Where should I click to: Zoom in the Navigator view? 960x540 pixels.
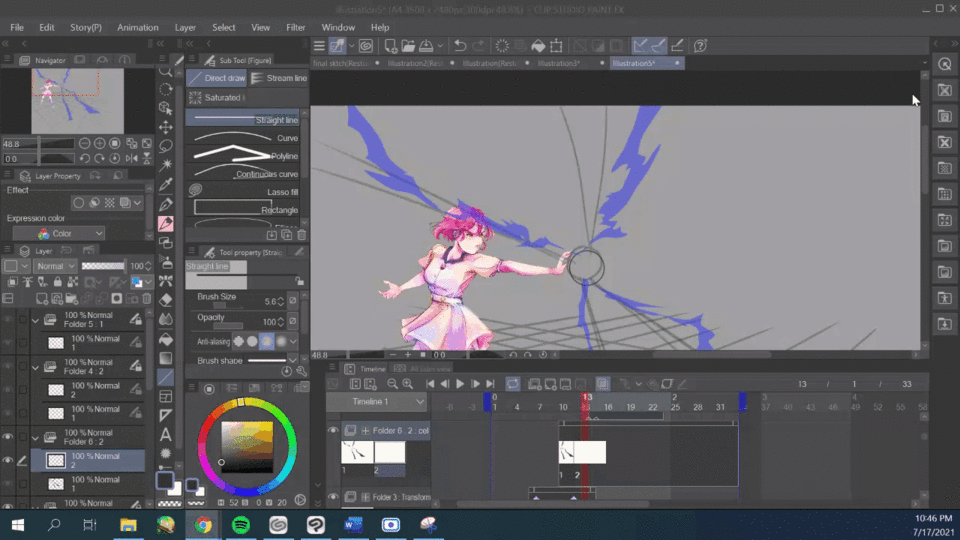[x=99, y=143]
